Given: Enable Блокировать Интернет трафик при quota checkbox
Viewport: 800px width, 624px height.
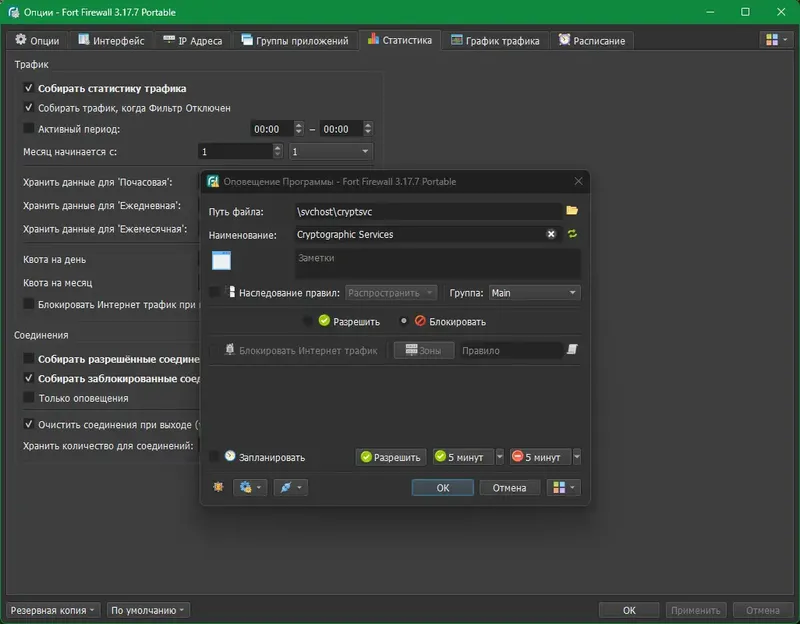Looking at the screenshot, I should (x=29, y=304).
